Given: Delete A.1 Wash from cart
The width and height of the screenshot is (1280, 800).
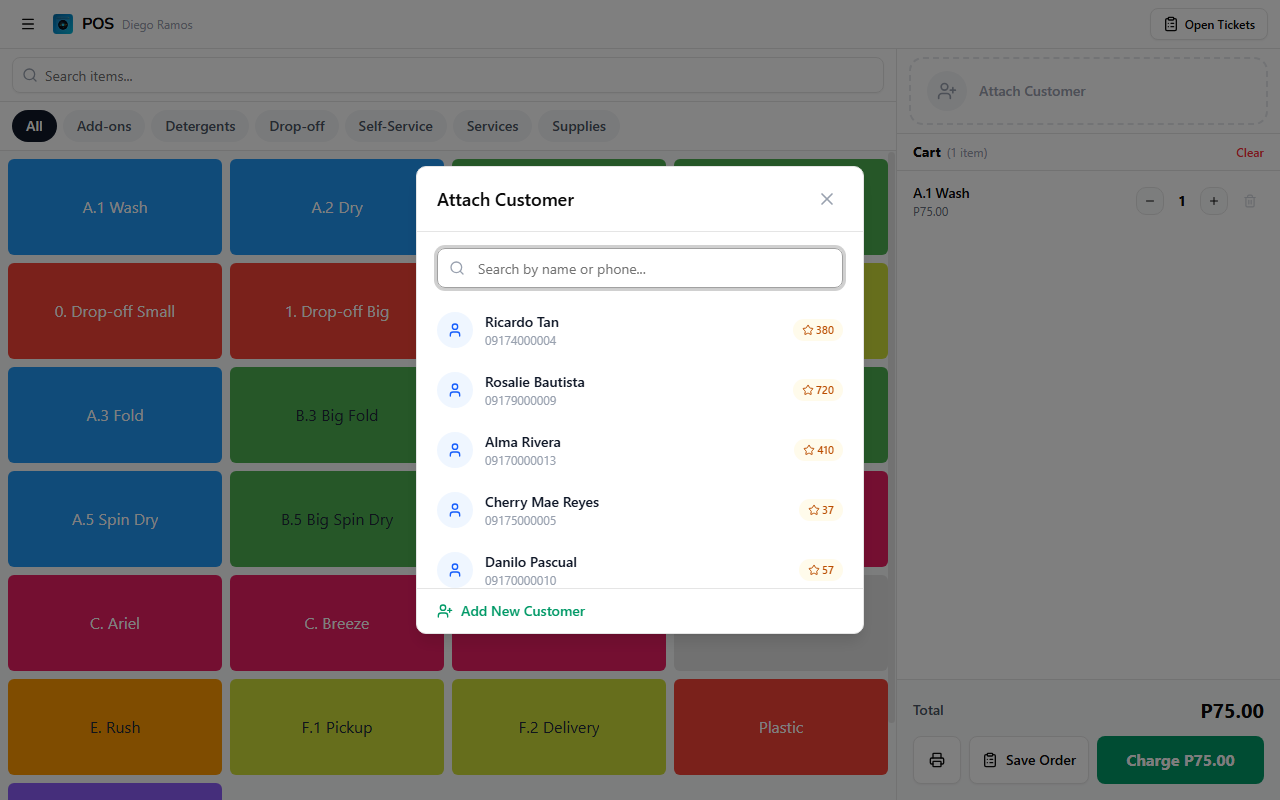Looking at the screenshot, I should click(1249, 201).
